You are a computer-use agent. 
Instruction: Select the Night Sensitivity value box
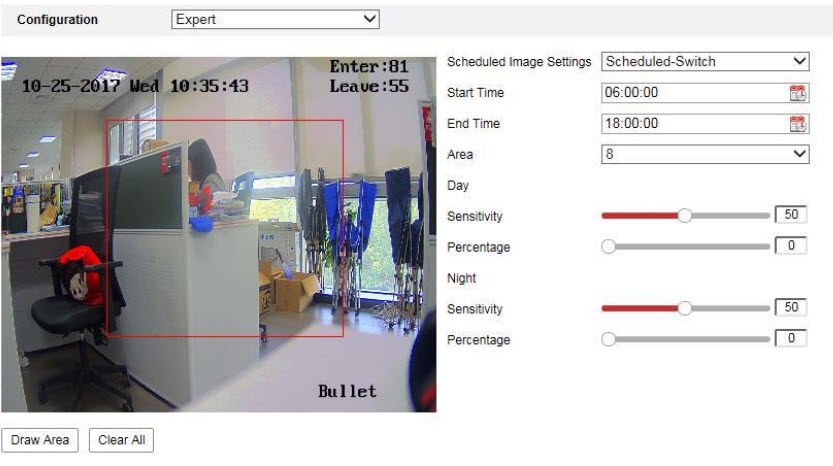click(x=791, y=308)
